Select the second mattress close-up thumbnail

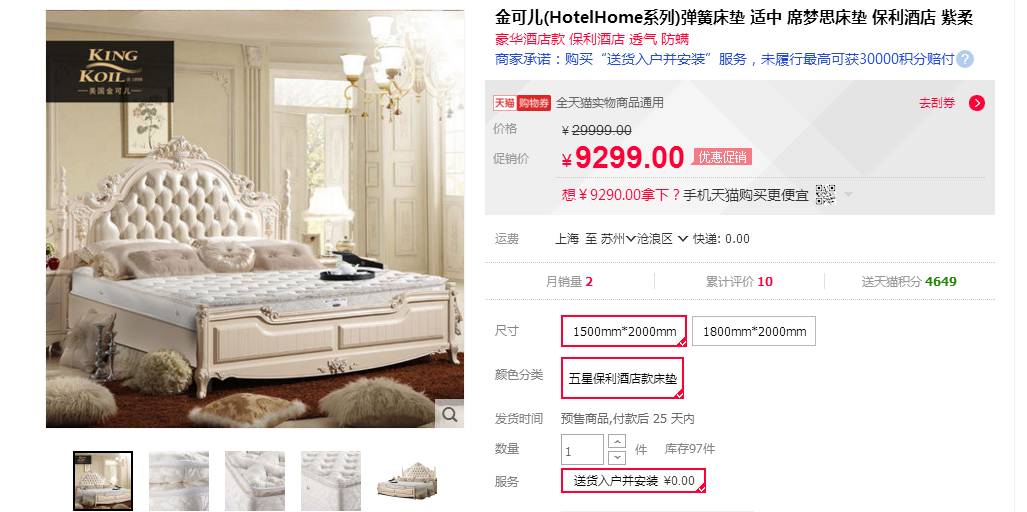pos(255,481)
